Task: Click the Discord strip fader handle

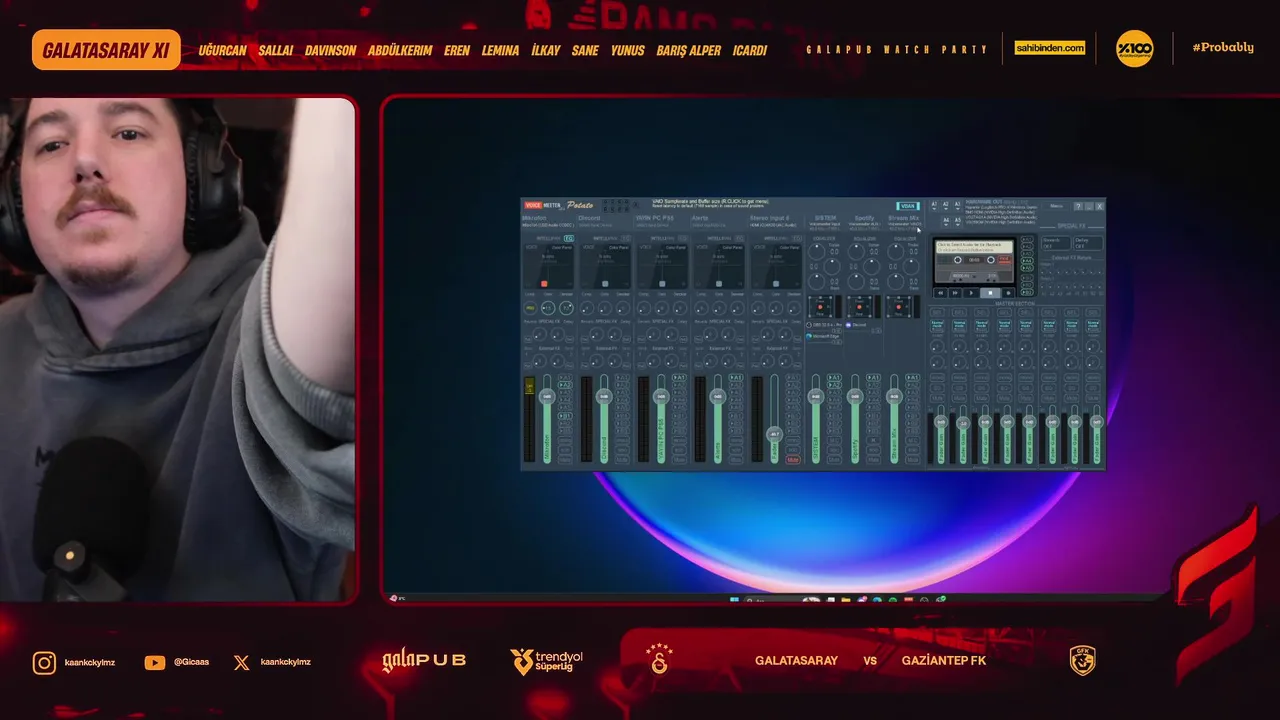Action: point(604,396)
